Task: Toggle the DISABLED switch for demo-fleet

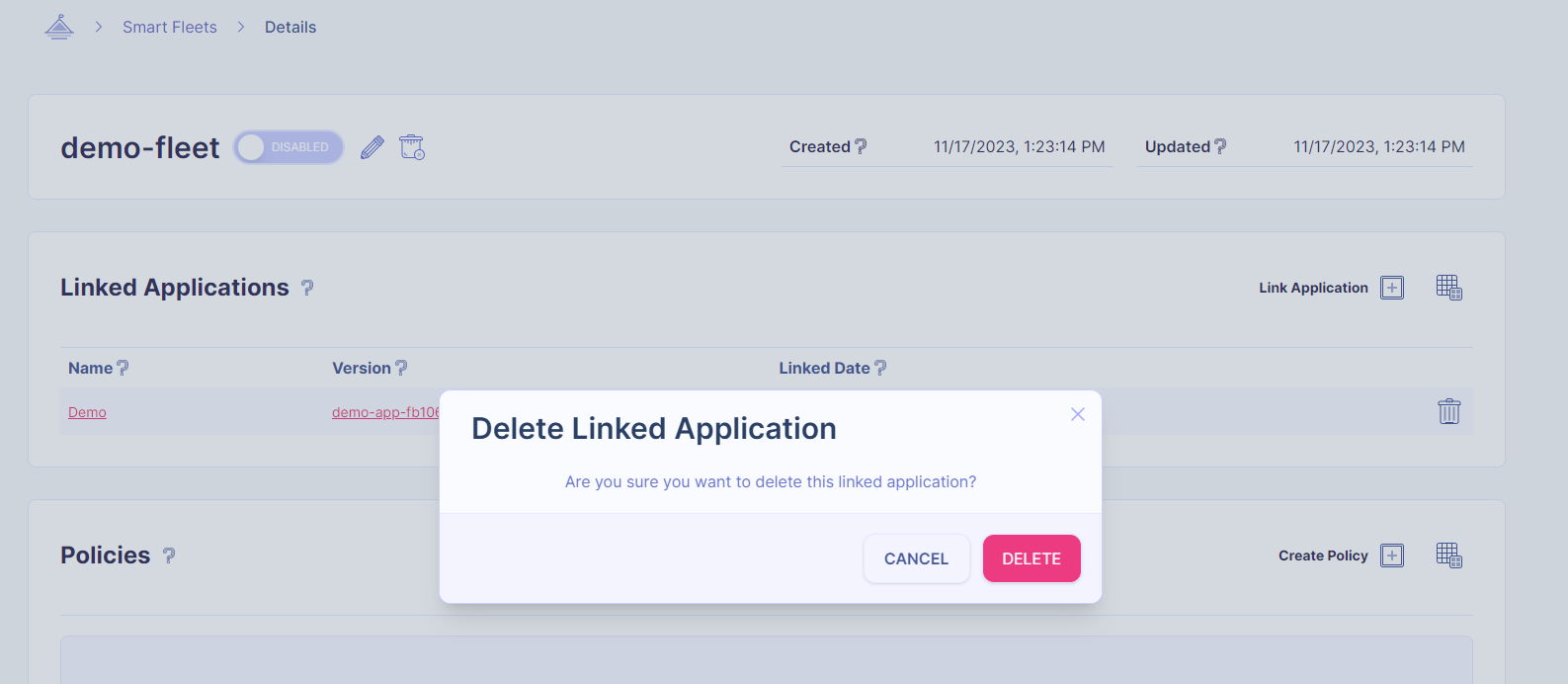Action: 289,147
